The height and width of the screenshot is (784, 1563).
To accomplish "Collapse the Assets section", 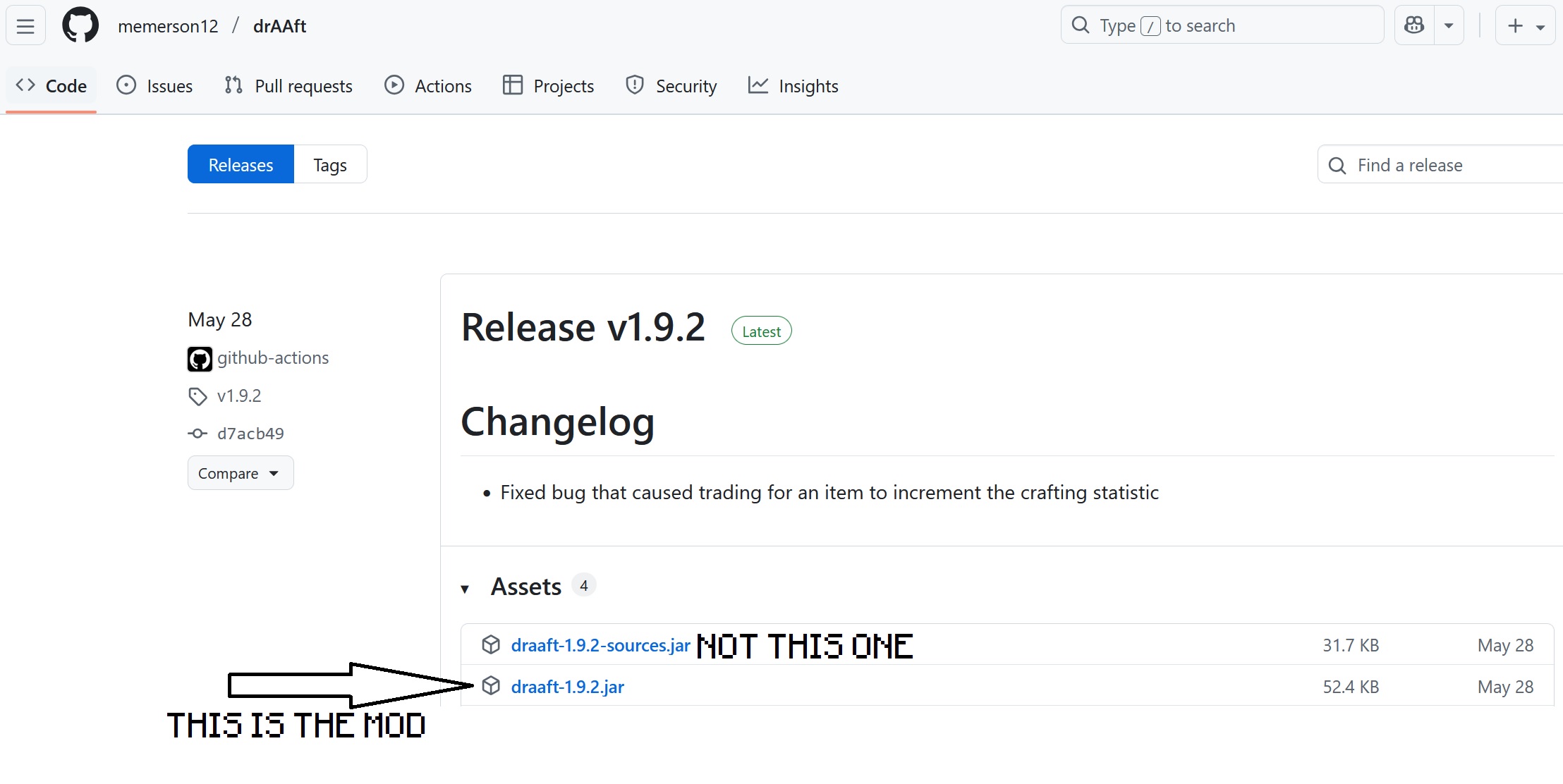I will pyautogui.click(x=465, y=589).
